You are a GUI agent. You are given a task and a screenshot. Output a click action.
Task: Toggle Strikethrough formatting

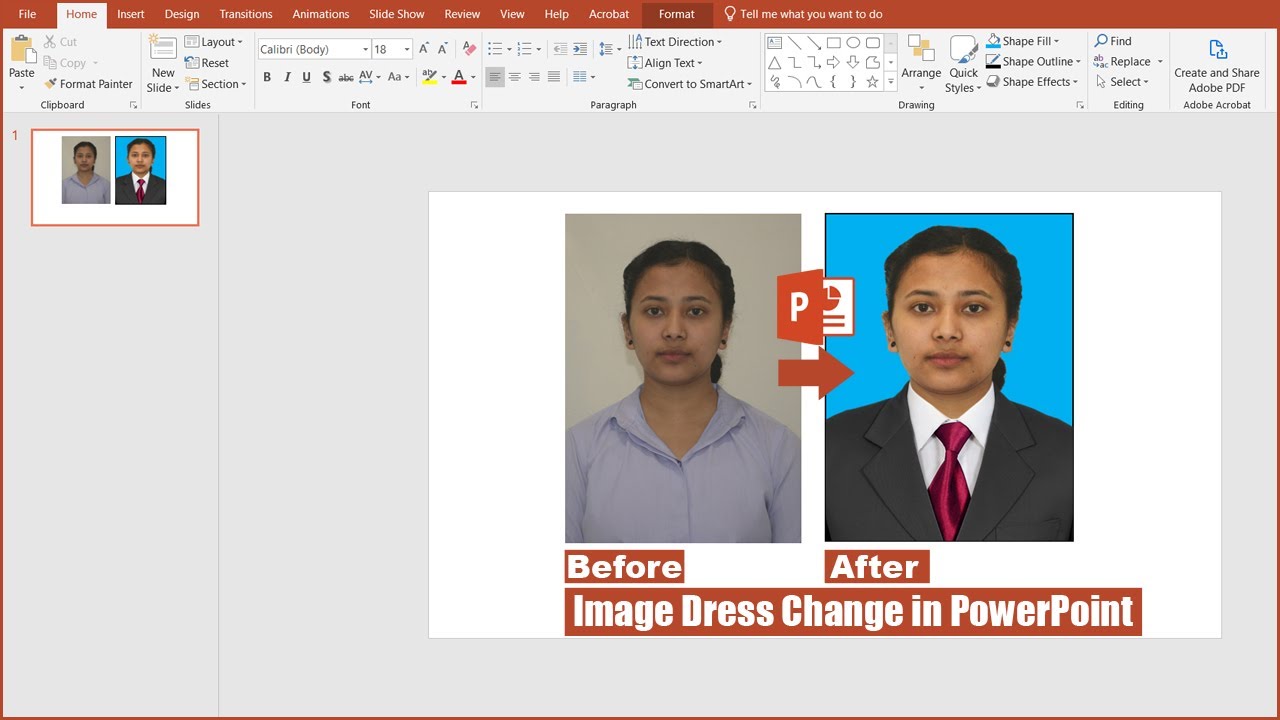point(345,77)
